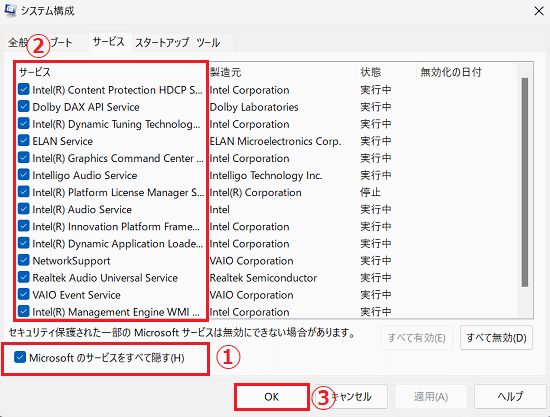Screen dimensions: 550x417
Task: Sort by the 製造元 column header
Action: coord(282,72)
